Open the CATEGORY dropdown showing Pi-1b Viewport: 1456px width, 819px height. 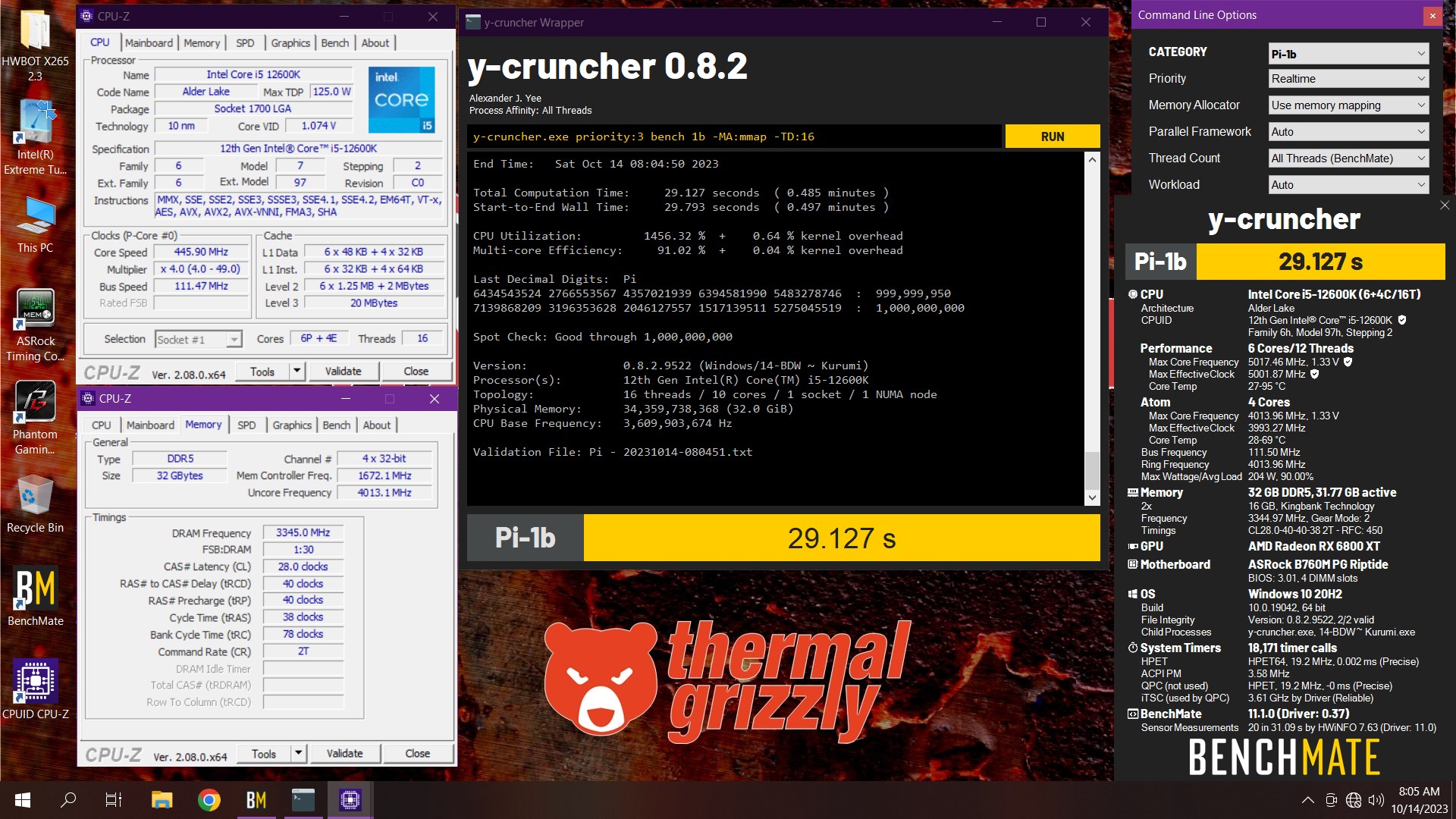click(1349, 54)
